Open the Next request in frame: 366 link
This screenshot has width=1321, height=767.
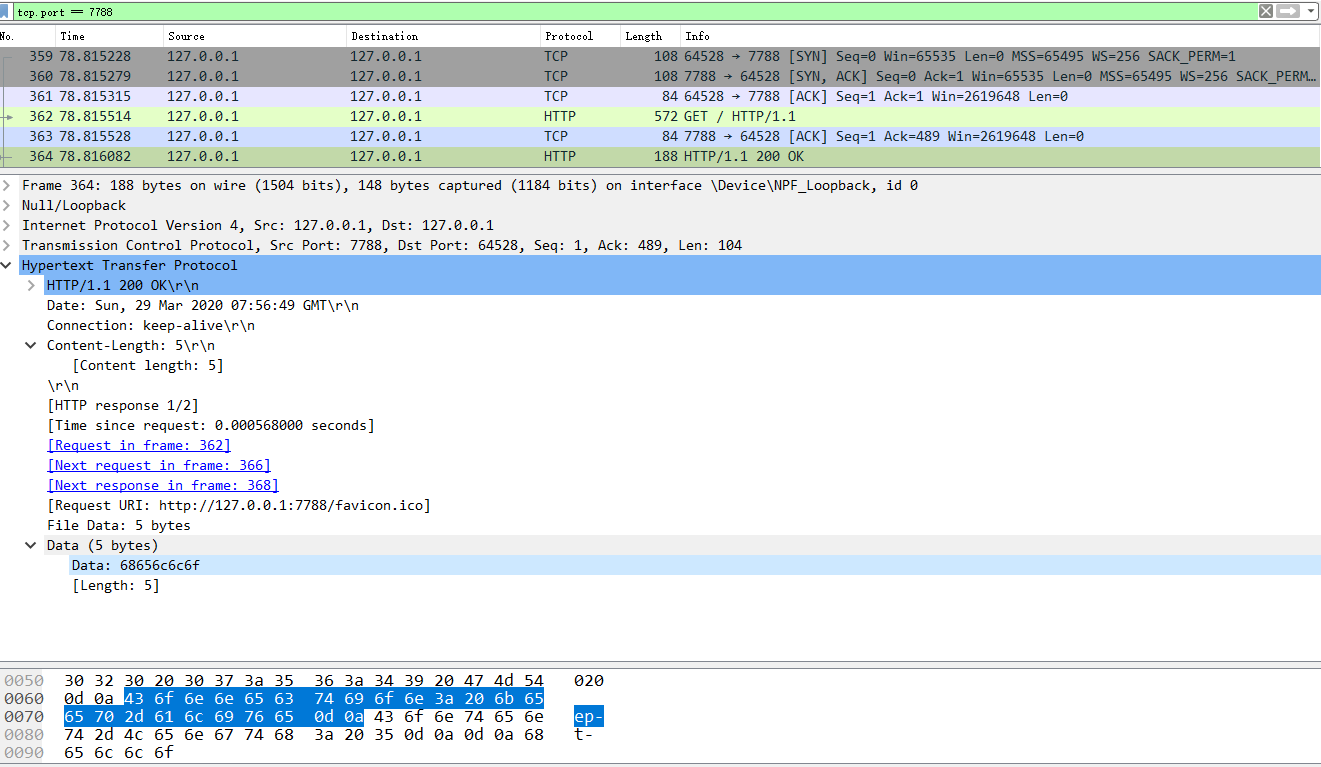[159, 465]
